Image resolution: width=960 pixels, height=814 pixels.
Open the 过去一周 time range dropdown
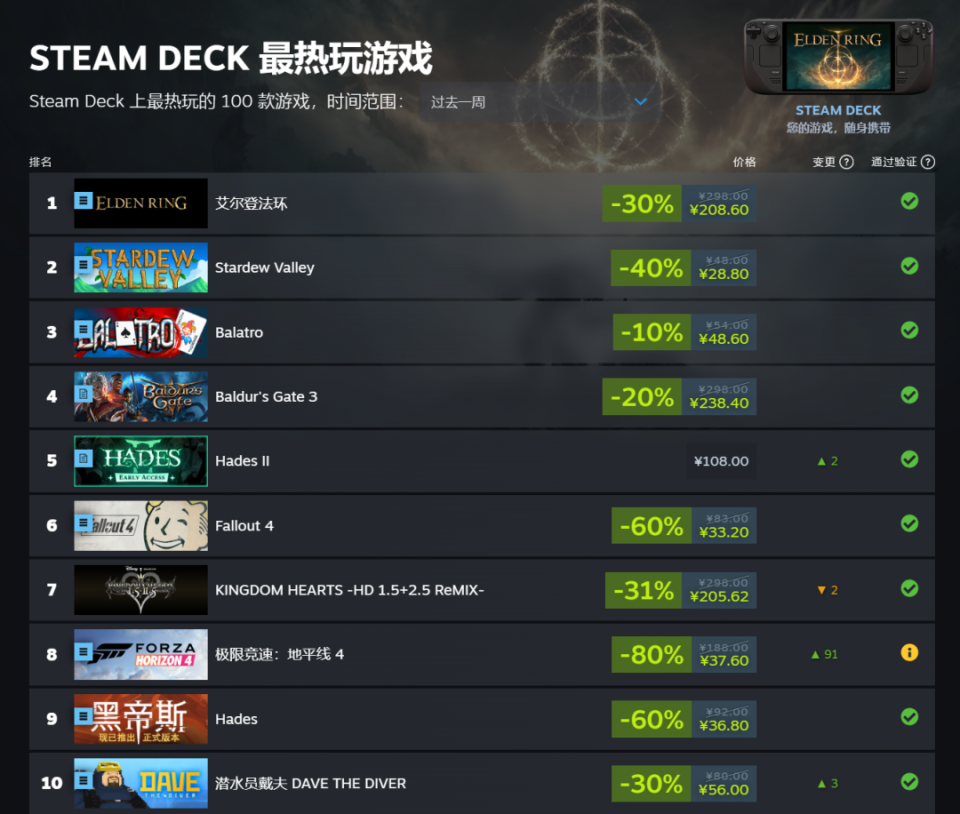point(538,102)
